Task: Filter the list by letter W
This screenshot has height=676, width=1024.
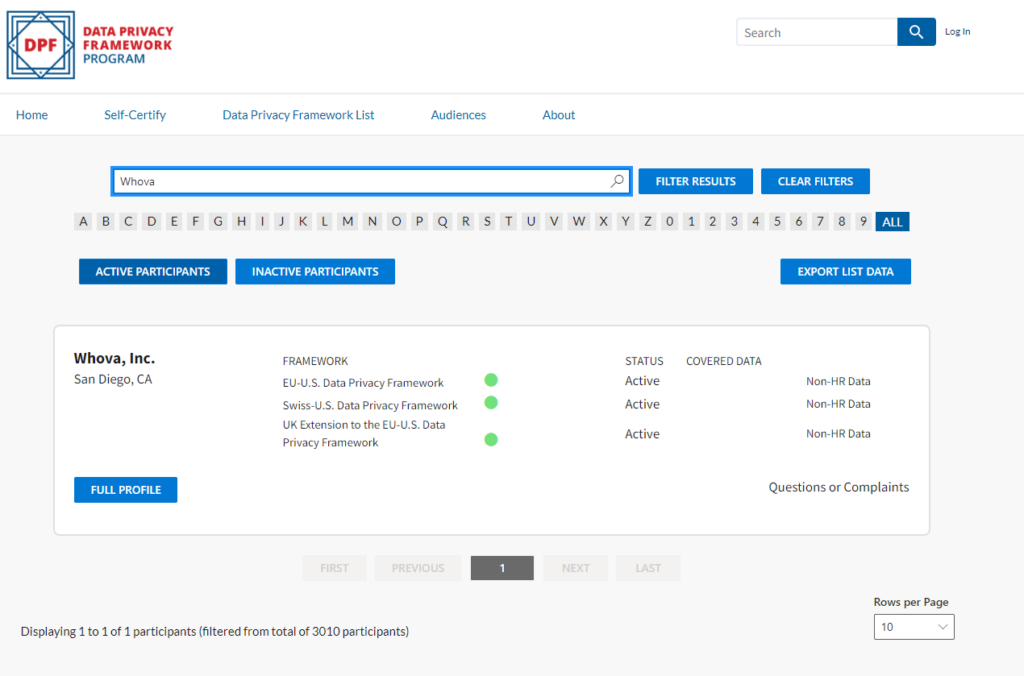Action: (x=579, y=222)
